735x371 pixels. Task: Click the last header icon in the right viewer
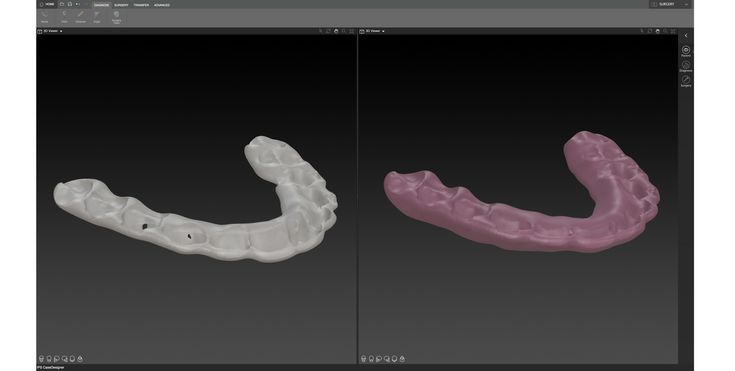click(x=673, y=31)
